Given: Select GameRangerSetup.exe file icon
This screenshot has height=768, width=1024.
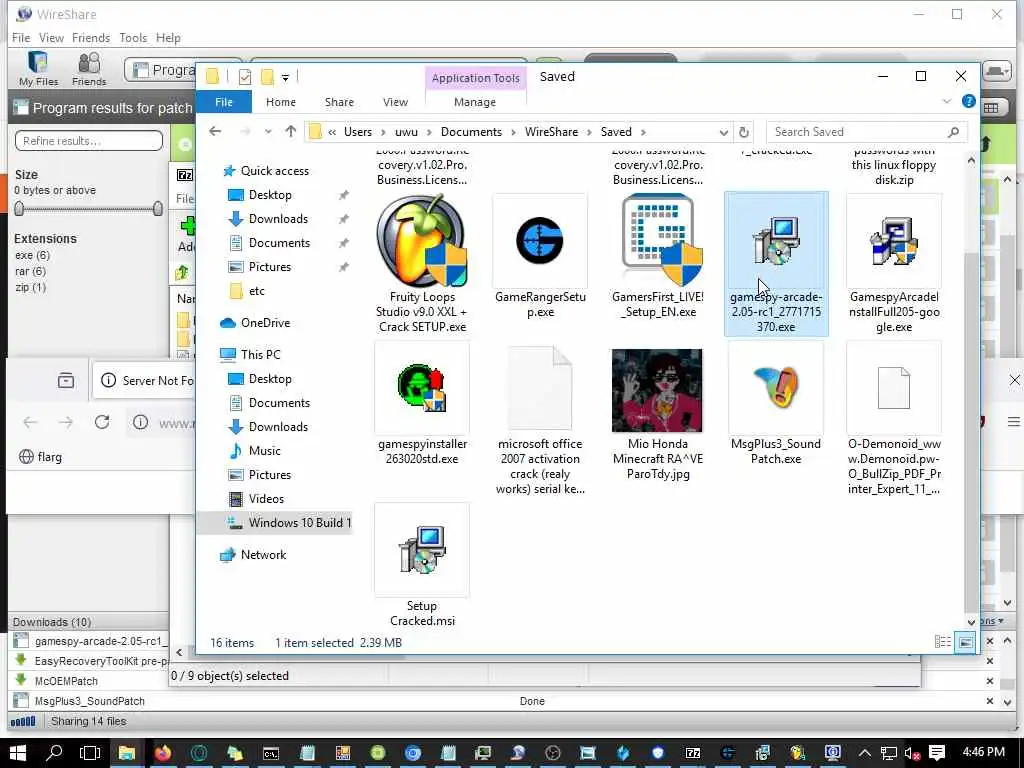Looking at the screenshot, I should click(x=539, y=240).
